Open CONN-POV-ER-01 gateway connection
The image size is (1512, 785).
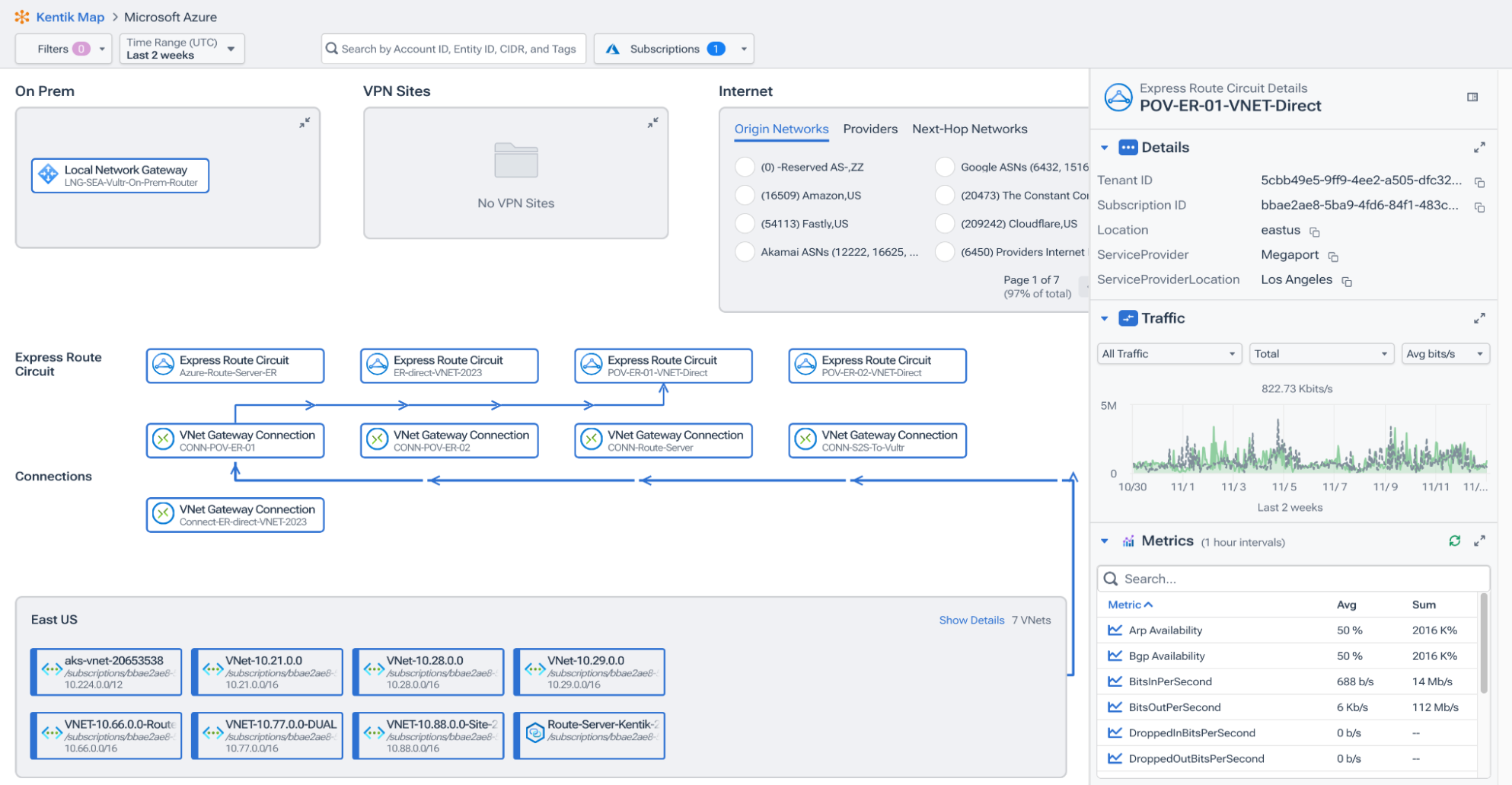[x=235, y=440]
